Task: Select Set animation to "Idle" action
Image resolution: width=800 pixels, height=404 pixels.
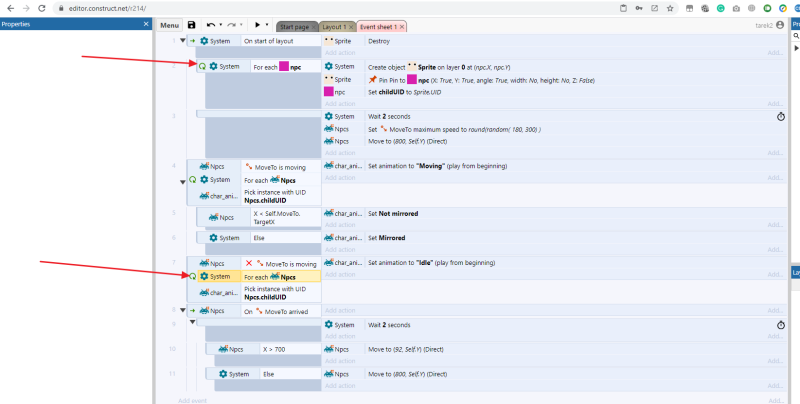Action: coord(576,263)
